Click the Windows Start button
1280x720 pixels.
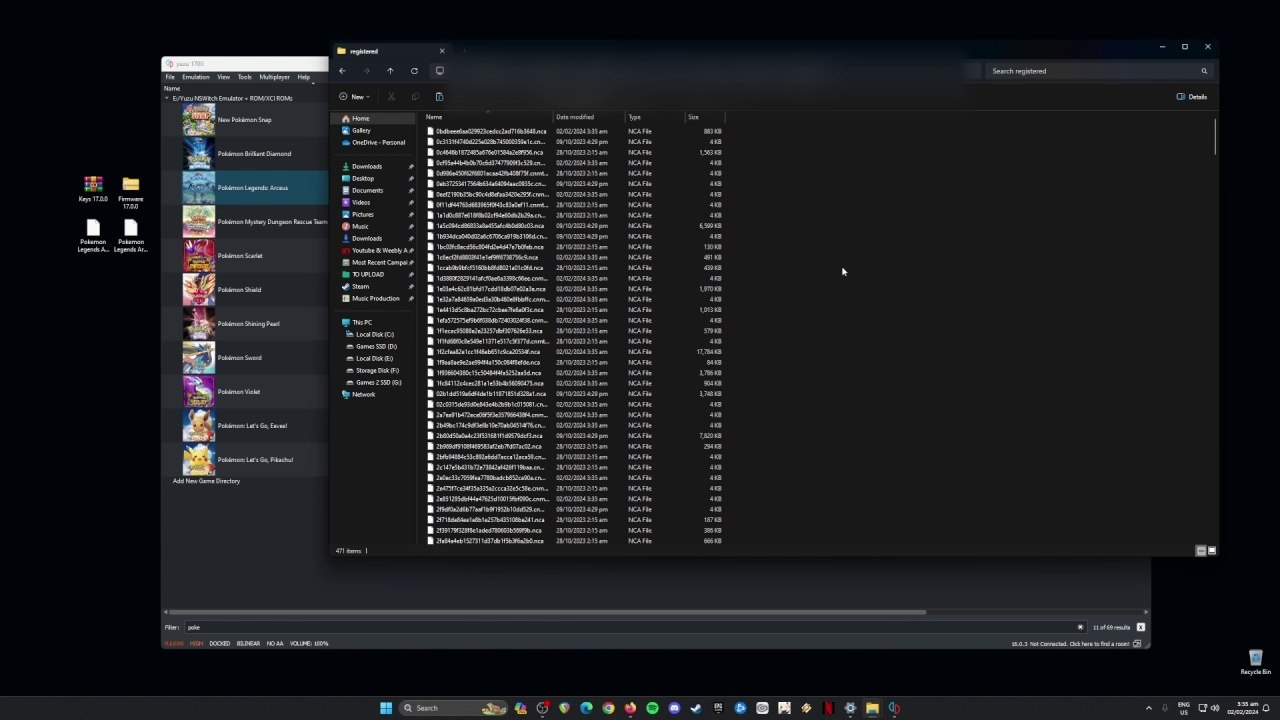(x=386, y=708)
